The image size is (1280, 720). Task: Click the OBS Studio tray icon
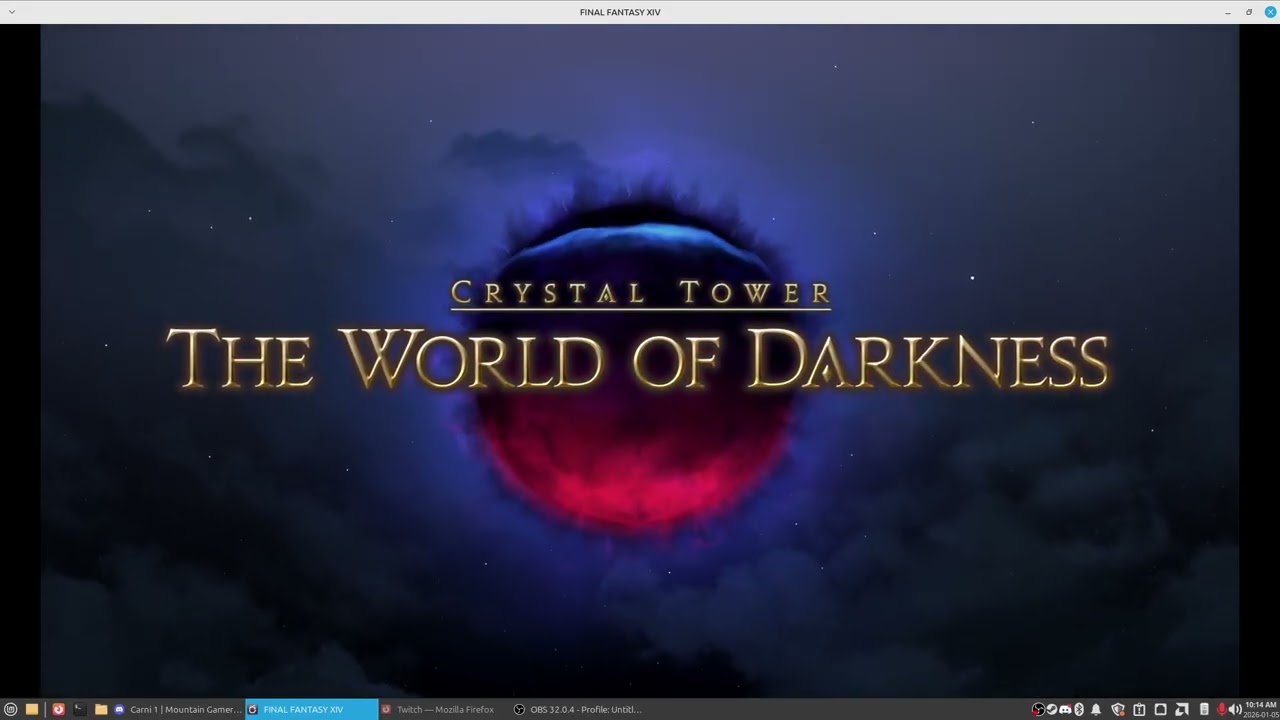pos(1038,709)
